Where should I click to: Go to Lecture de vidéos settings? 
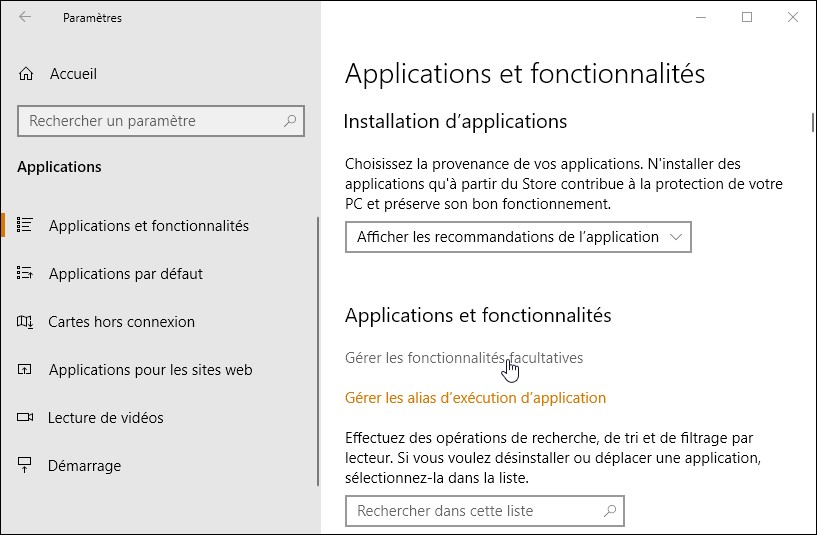pos(106,418)
